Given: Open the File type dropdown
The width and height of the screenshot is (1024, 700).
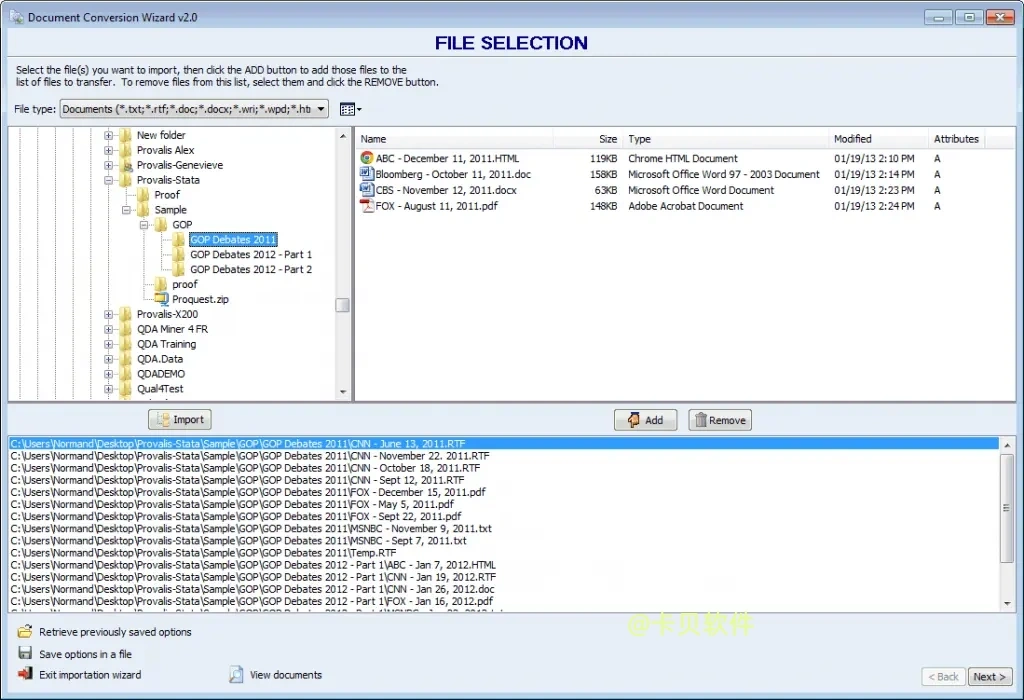Looking at the screenshot, I should coord(321,109).
